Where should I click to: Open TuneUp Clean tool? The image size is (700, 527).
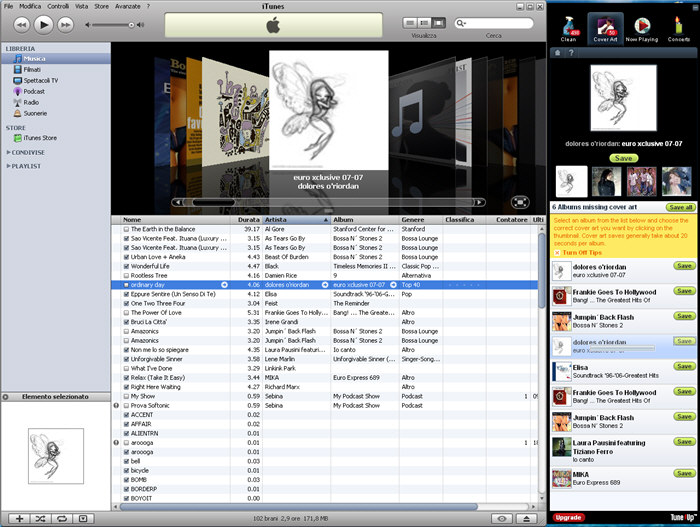click(569, 29)
